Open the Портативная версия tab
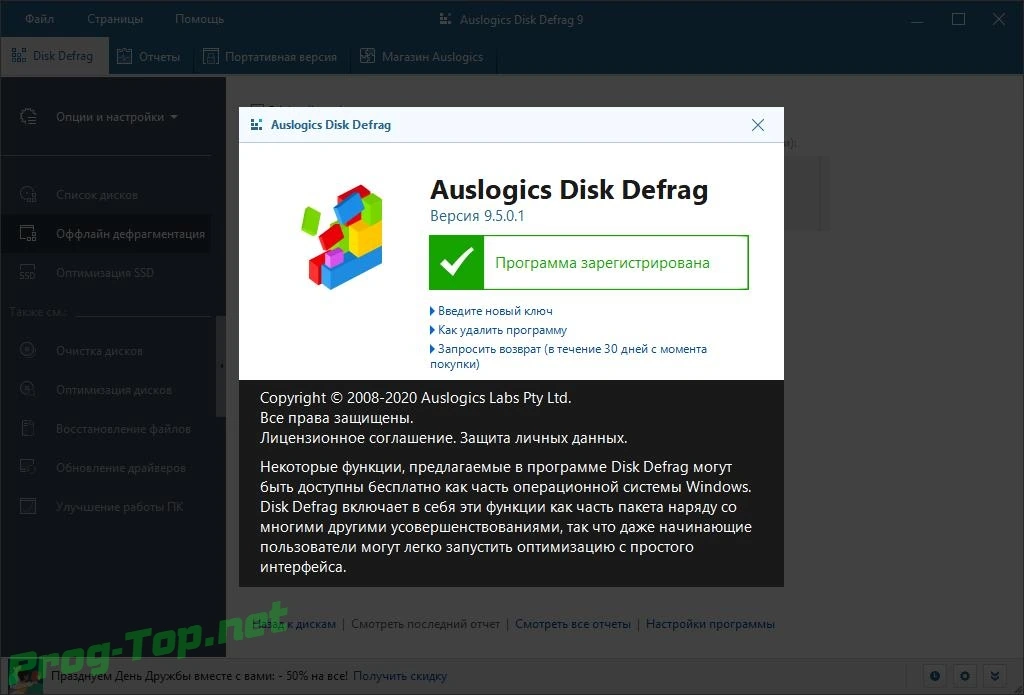The width and height of the screenshot is (1024, 695). [270, 57]
